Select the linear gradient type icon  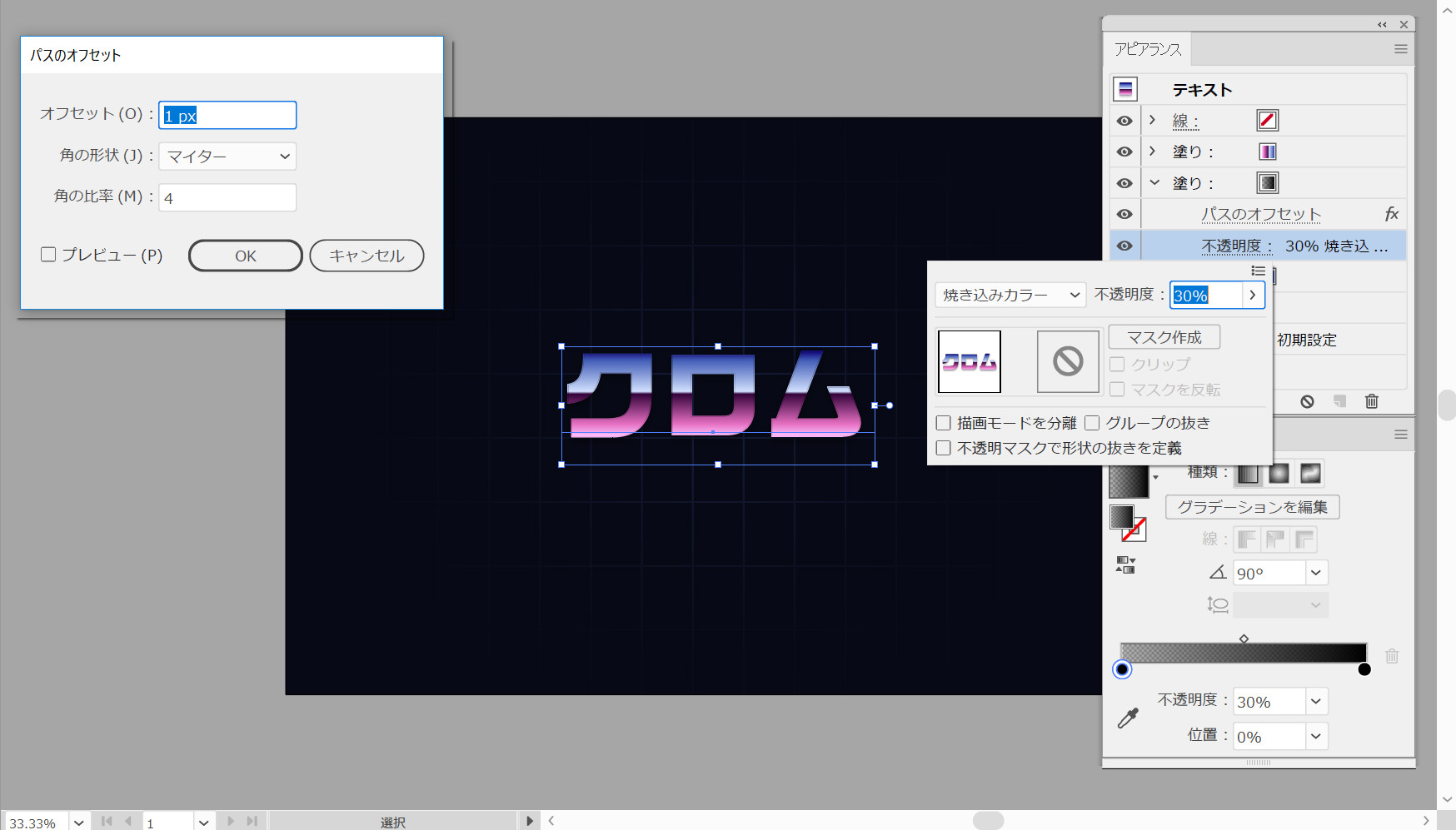(x=1247, y=474)
